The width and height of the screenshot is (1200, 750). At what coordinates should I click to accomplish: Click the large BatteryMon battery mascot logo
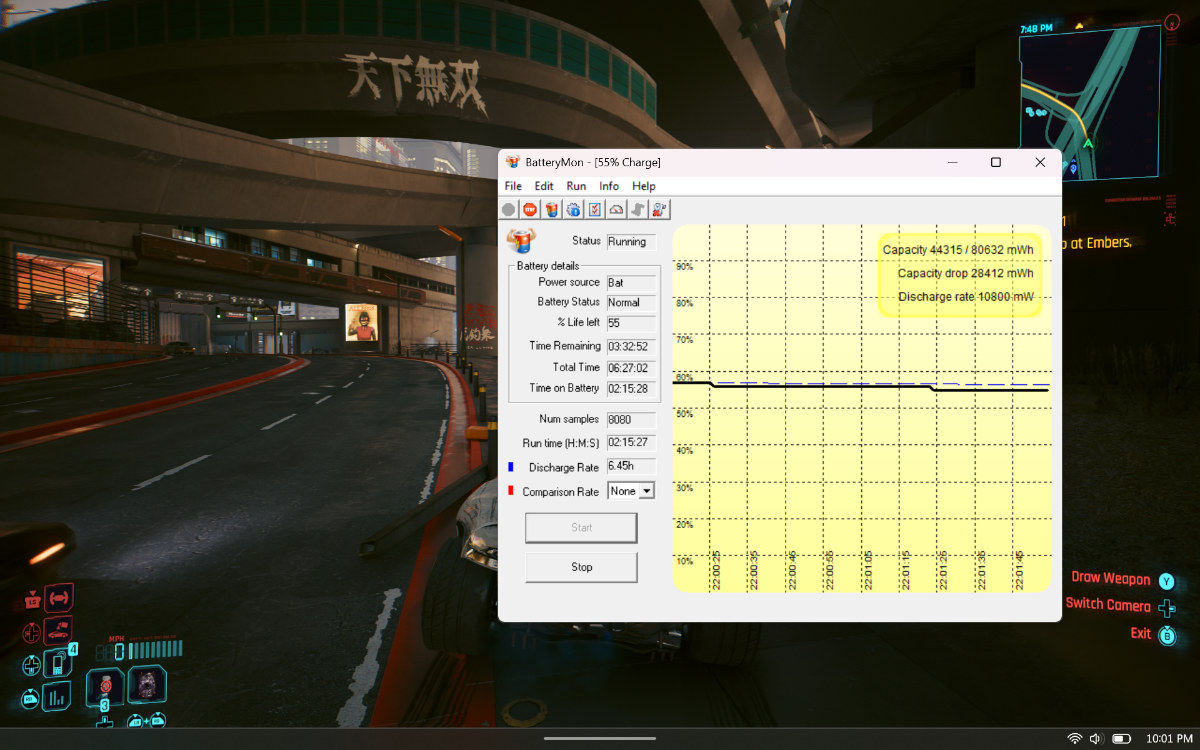(x=520, y=241)
